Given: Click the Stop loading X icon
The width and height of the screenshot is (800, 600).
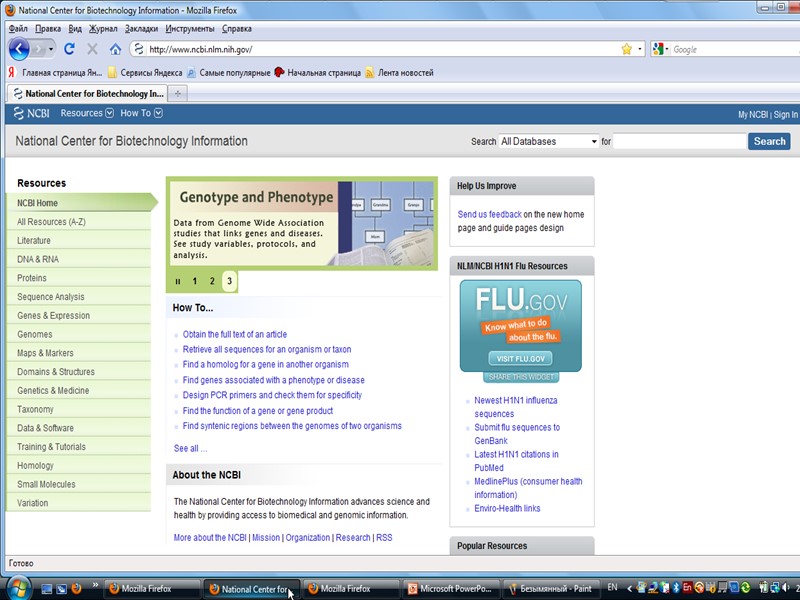Looking at the screenshot, I should pyautogui.click(x=92, y=49).
